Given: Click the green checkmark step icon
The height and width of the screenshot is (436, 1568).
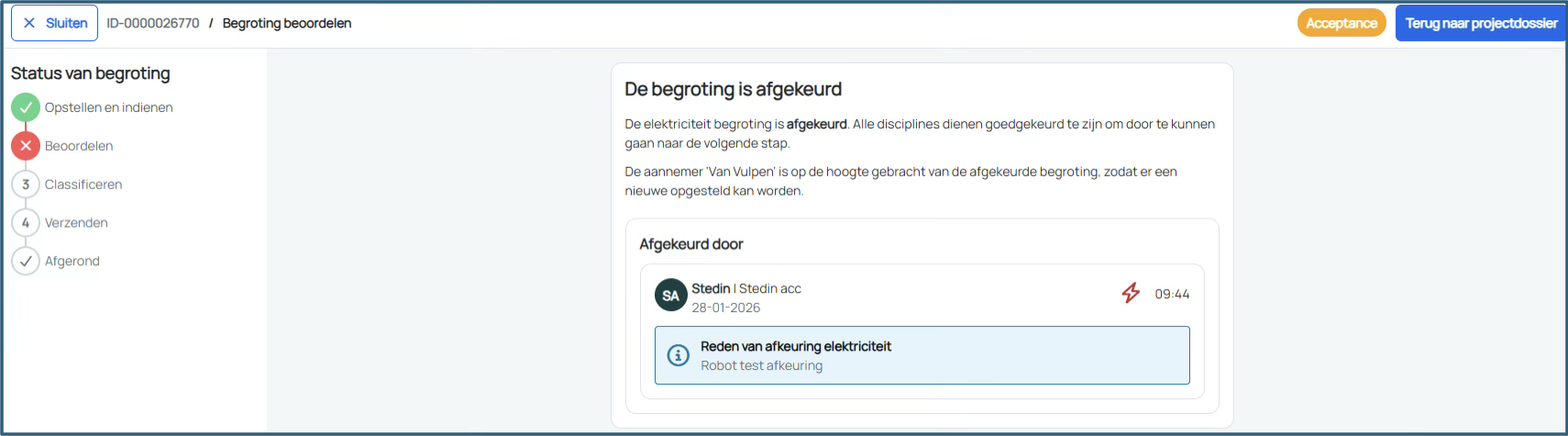Looking at the screenshot, I should pyautogui.click(x=26, y=107).
